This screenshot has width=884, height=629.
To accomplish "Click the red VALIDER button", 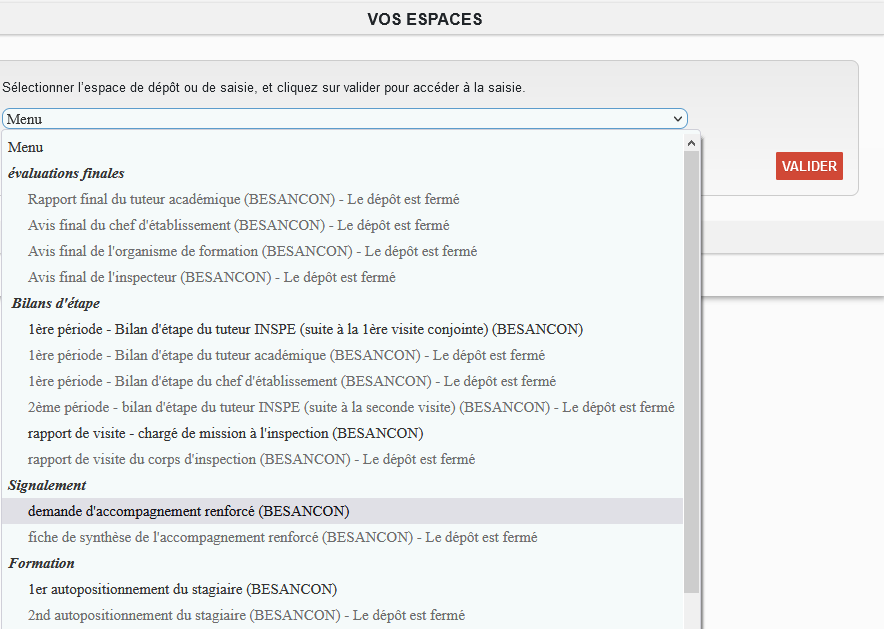I will point(809,166).
